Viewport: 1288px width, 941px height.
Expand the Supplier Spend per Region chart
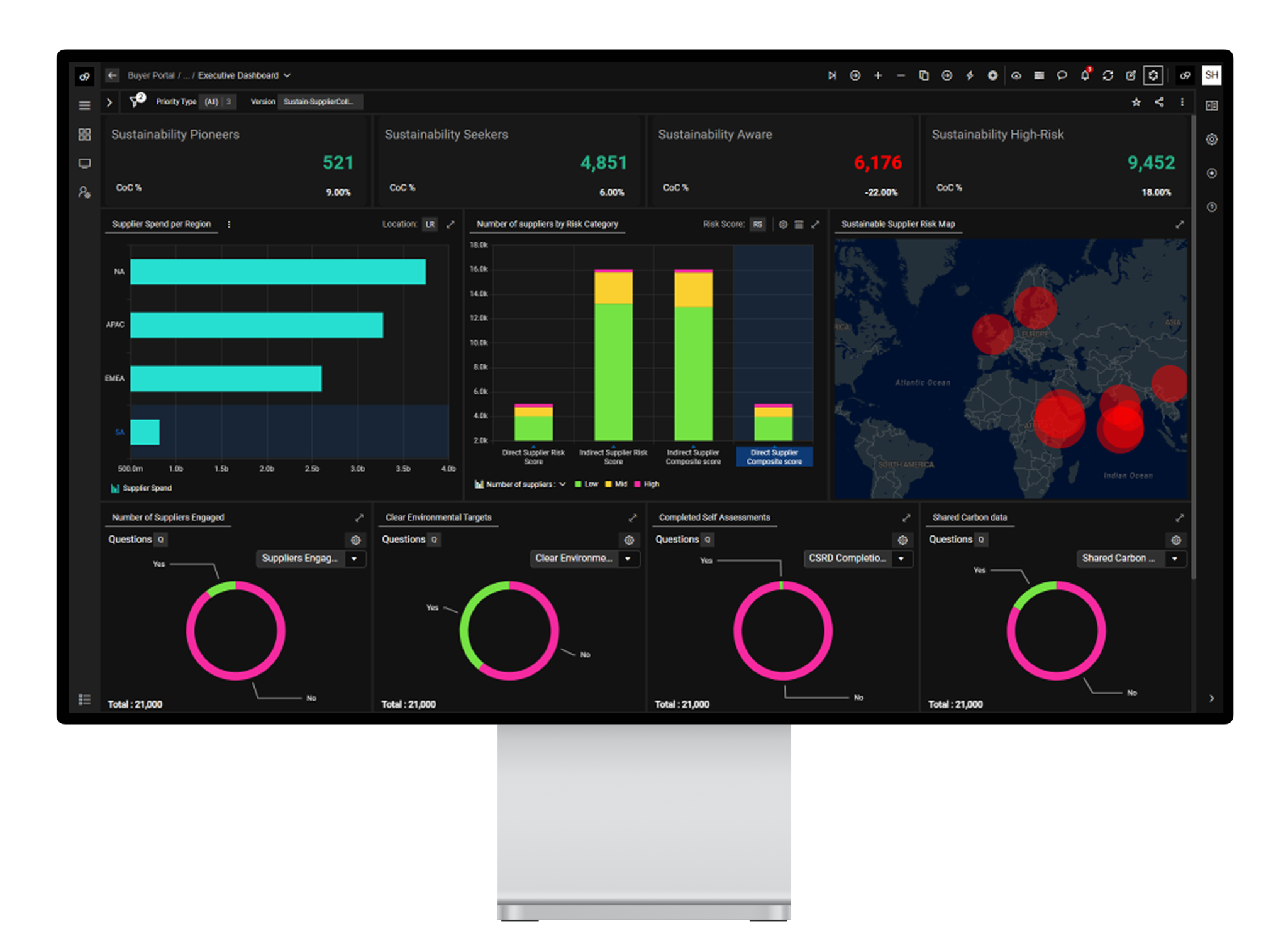click(450, 225)
